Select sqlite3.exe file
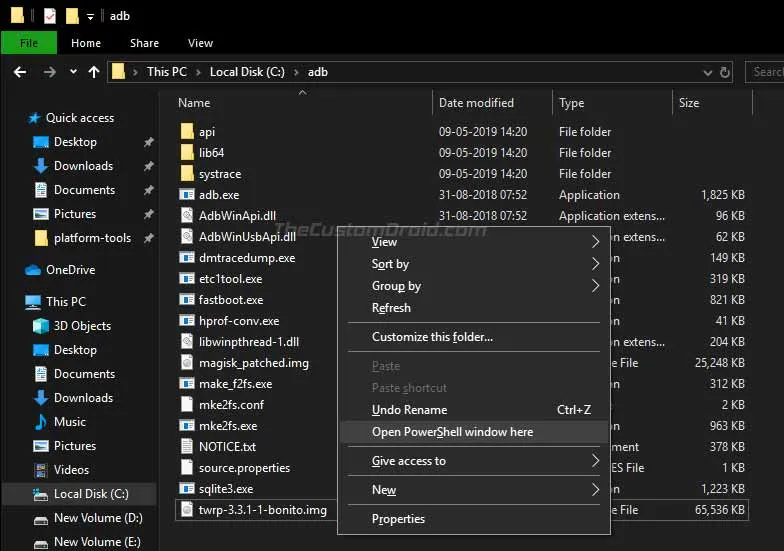The width and height of the screenshot is (784, 551). [226, 489]
